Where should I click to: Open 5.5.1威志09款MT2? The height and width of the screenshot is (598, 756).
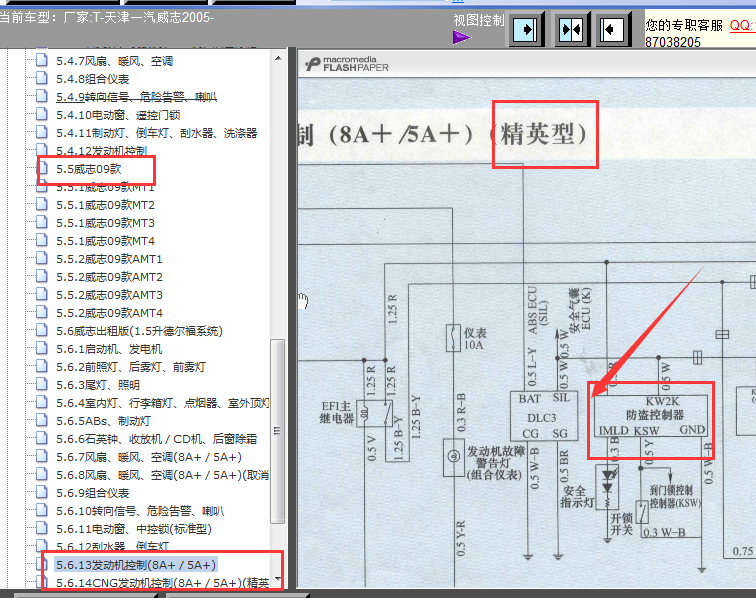pos(105,205)
